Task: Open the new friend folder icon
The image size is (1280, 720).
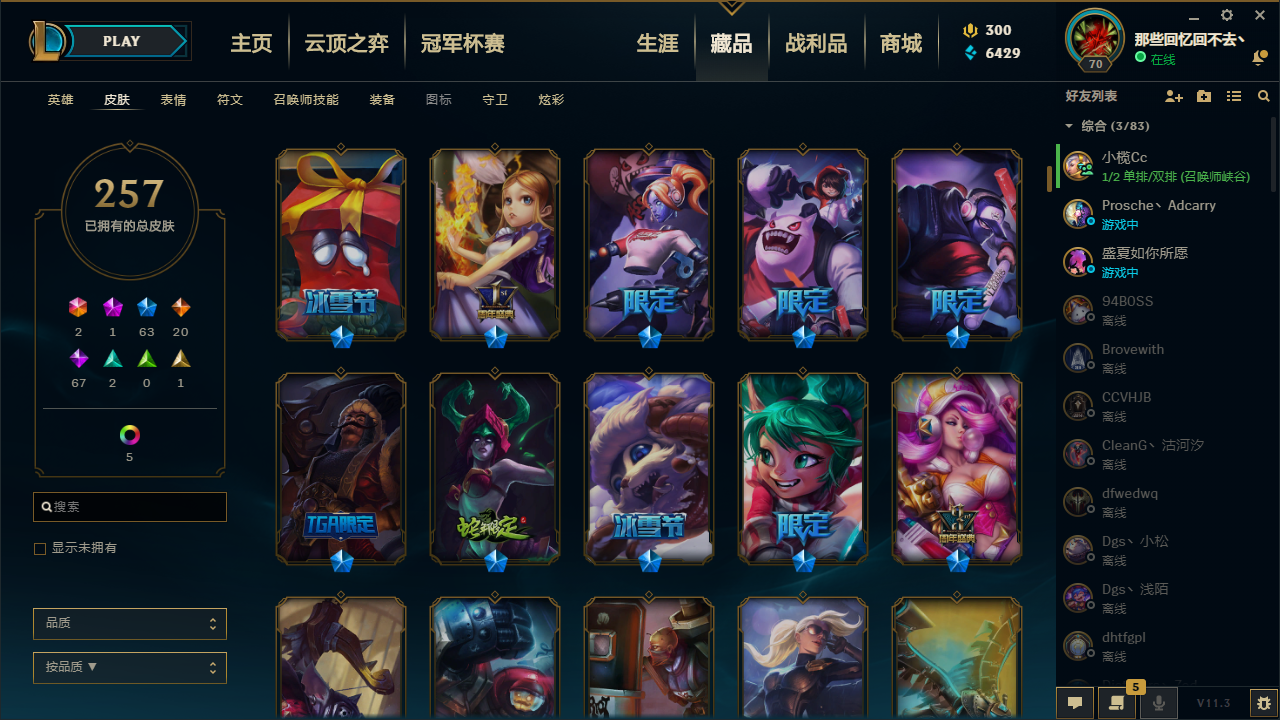Action: pyautogui.click(x=1204, y=96)
